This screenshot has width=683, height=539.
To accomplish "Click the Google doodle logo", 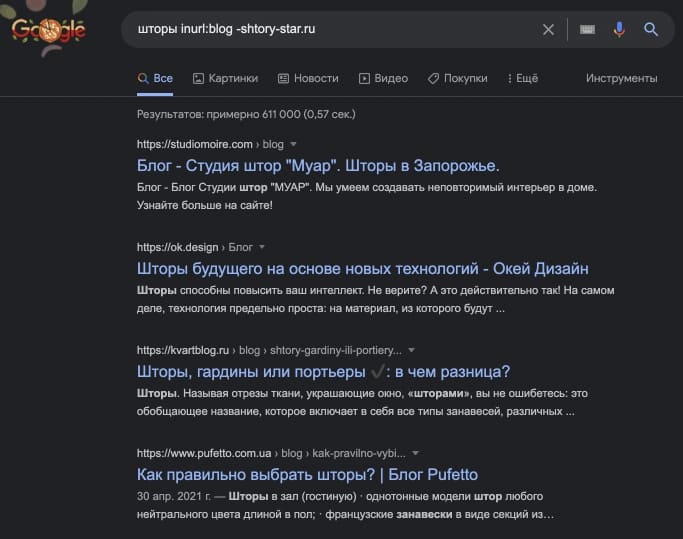I will (x=48, y=31).
